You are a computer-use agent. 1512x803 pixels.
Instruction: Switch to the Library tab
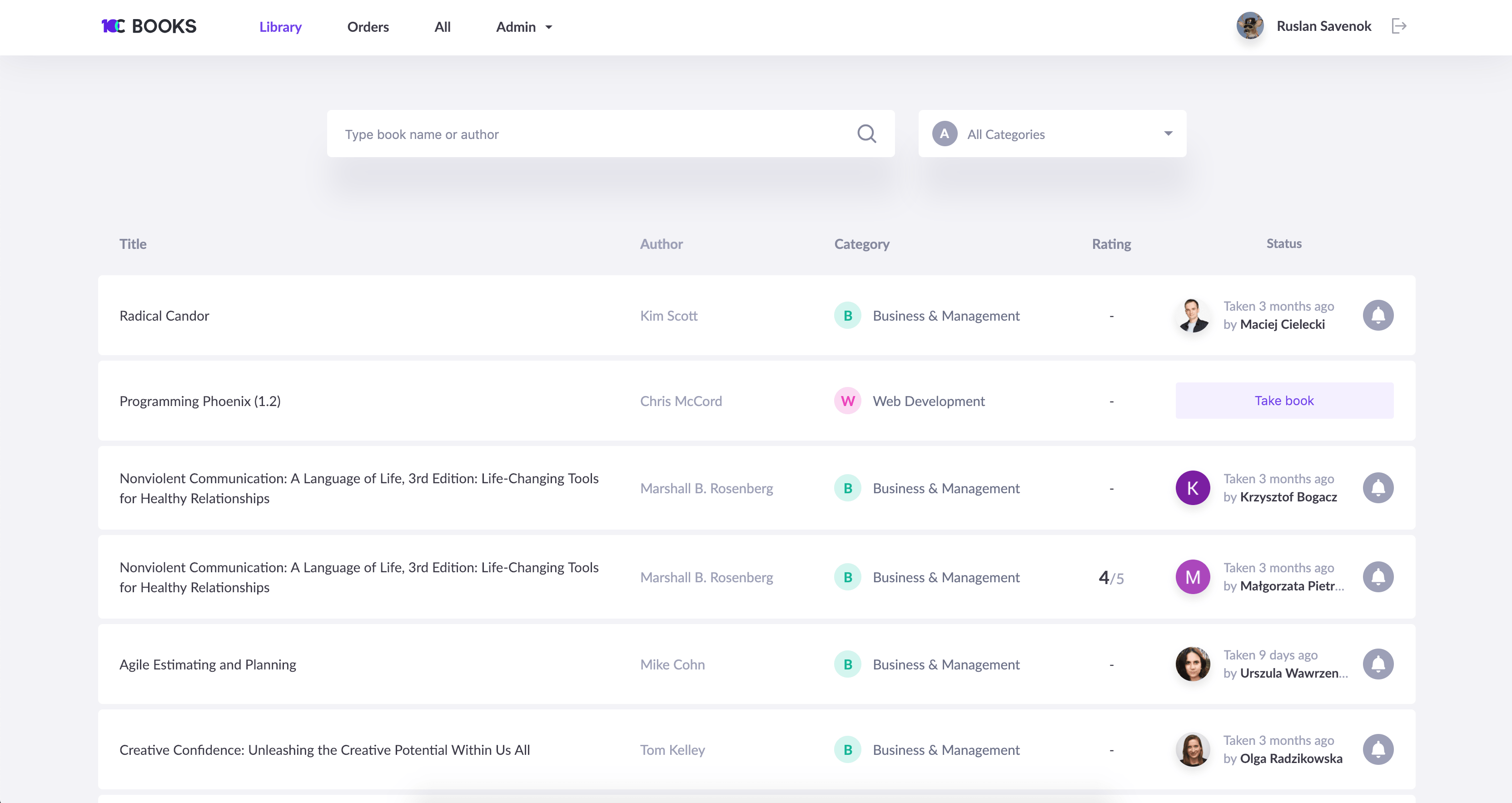[x=280, y=27]
